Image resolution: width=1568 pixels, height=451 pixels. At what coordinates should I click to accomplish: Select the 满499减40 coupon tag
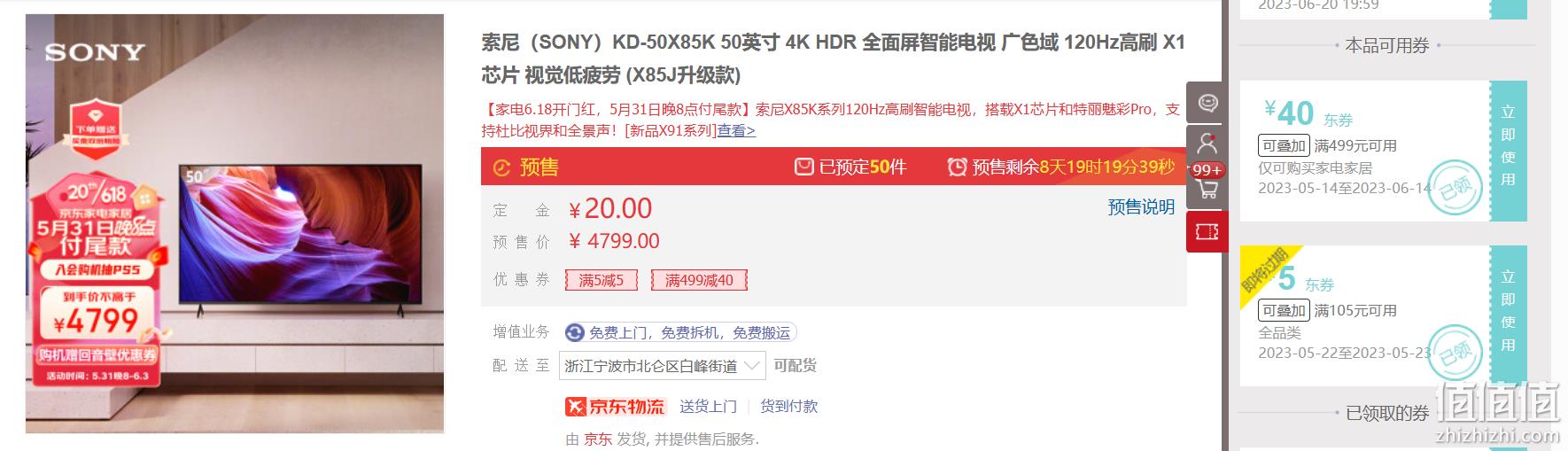[x=699, y=280]
